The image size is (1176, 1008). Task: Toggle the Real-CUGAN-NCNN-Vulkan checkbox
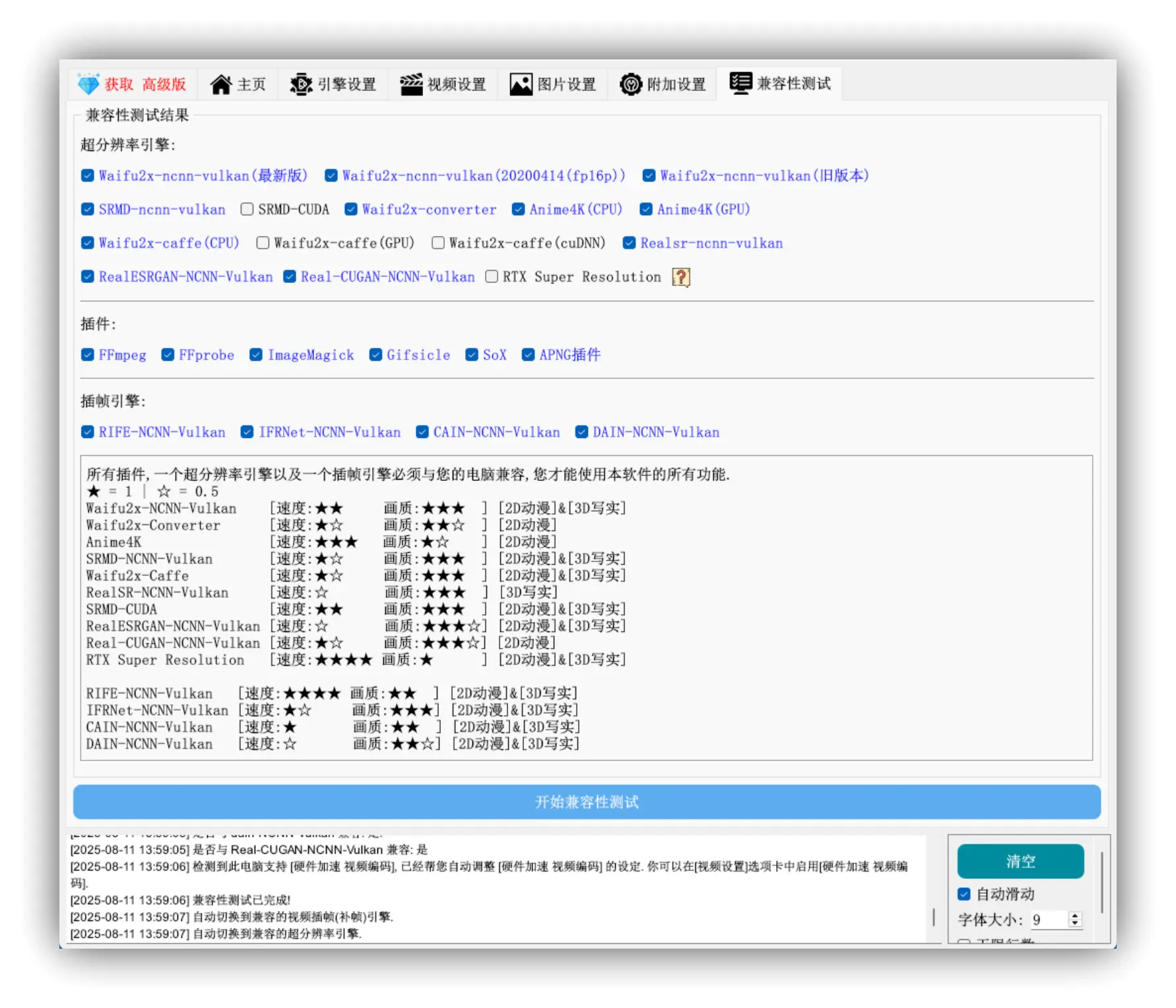[289, 276]
